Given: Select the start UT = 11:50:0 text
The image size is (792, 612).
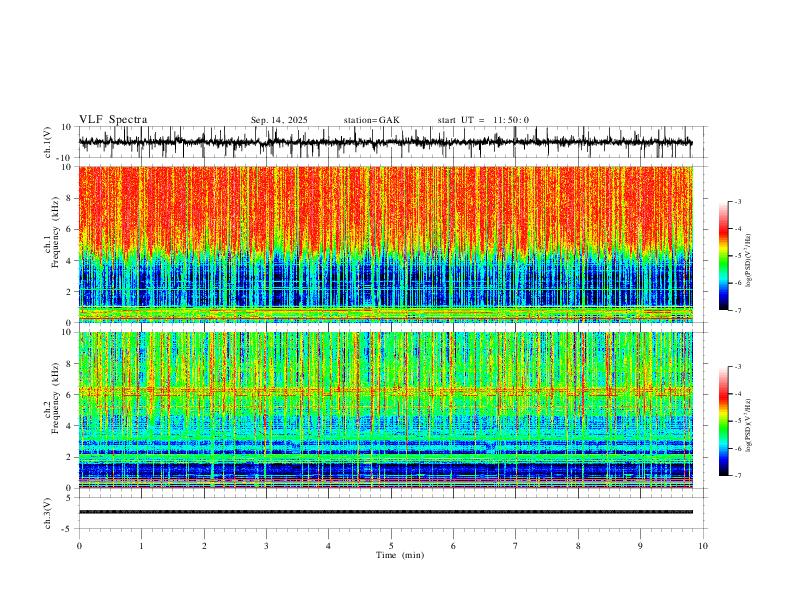Looking at the screenshot, I should 483,120.
